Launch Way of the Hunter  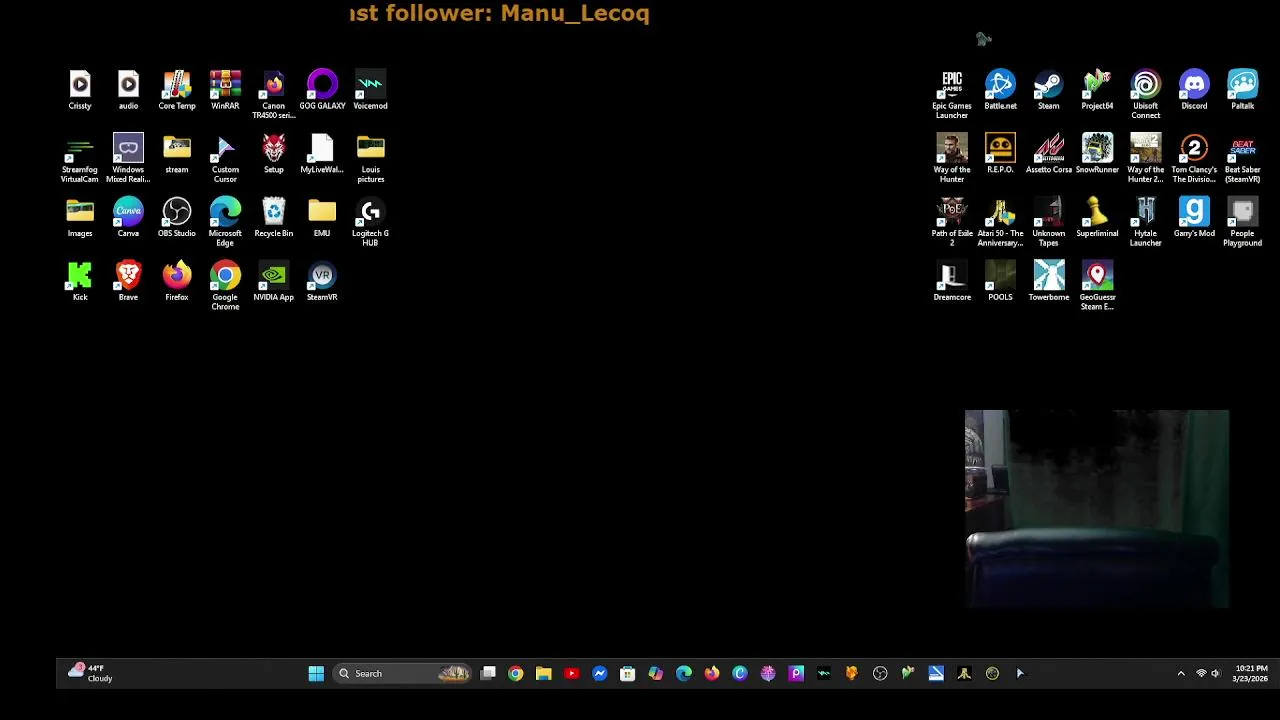tap(952, 158)
